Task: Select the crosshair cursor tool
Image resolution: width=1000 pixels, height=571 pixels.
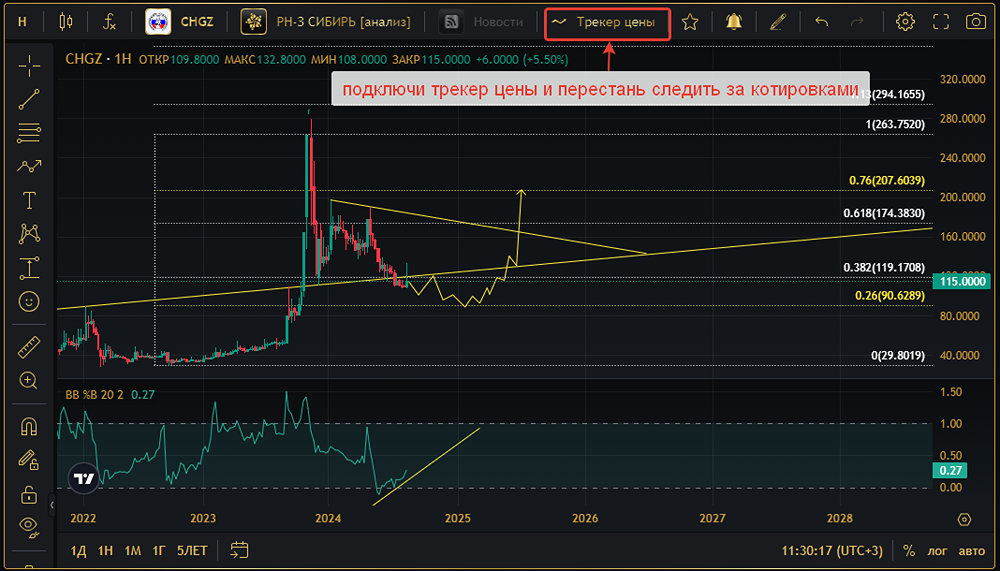Action: pyautogui.click(x=29, y=66)
